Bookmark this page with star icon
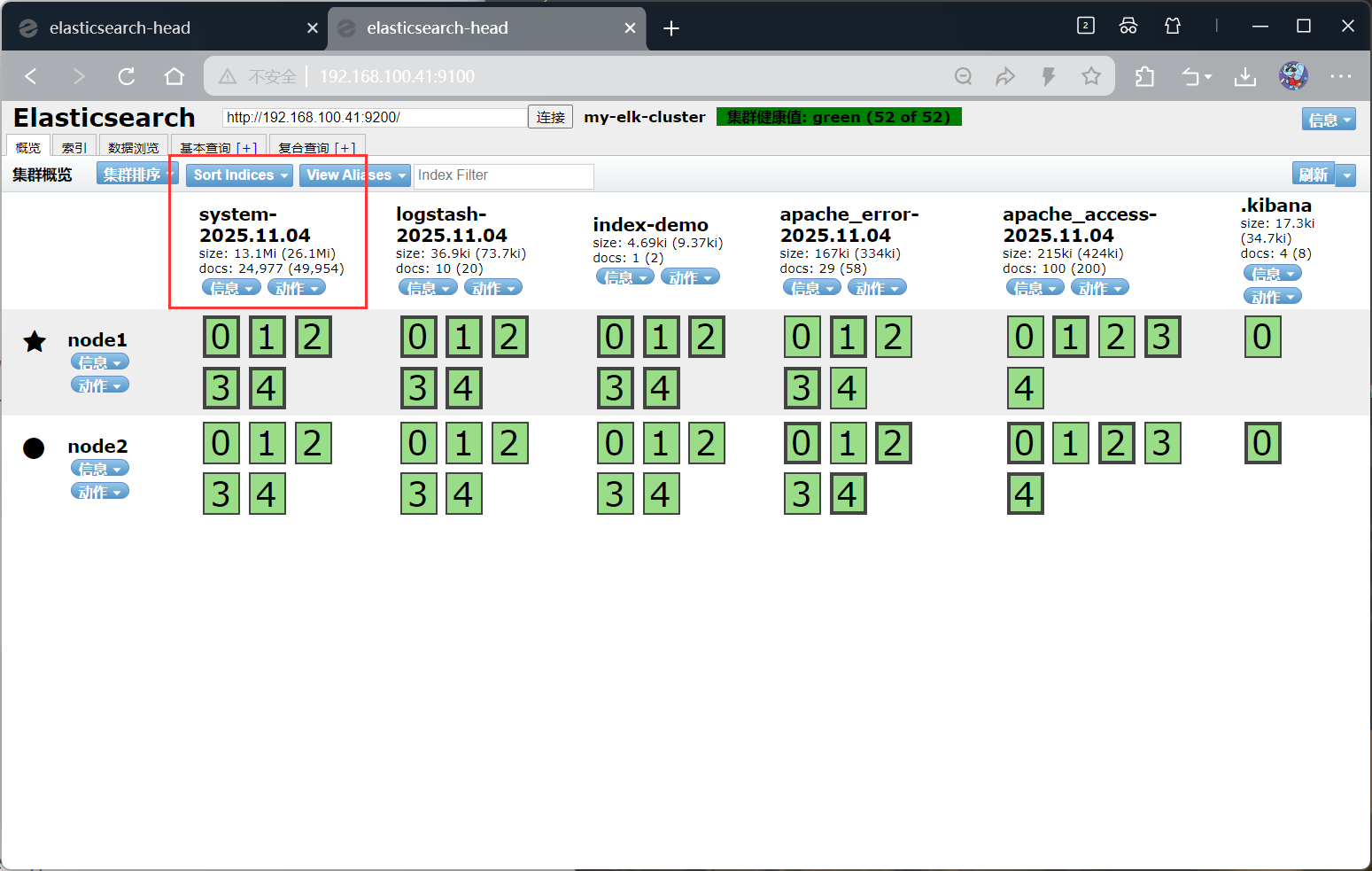 click(1091, 76)
